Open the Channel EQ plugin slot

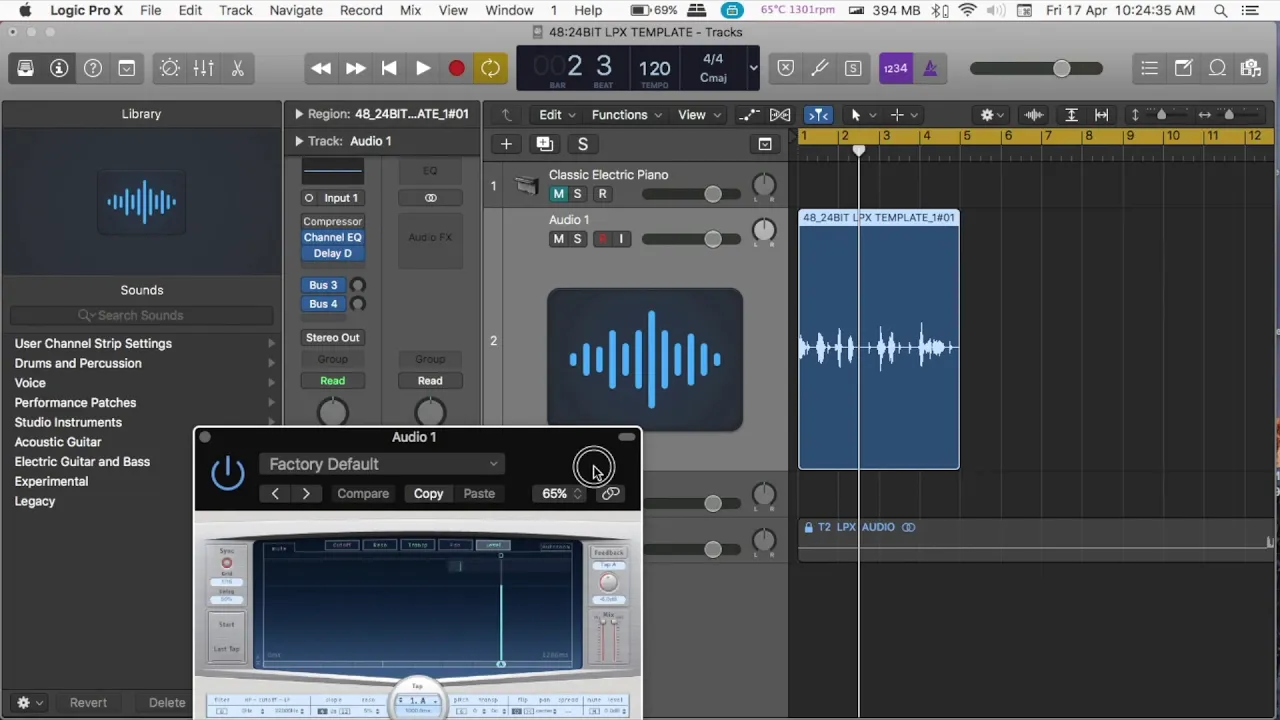click(x=332, y=238)
